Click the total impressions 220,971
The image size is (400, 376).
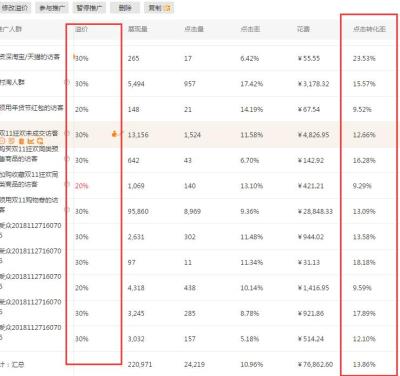pyautogui.click(x=140, y=364)
